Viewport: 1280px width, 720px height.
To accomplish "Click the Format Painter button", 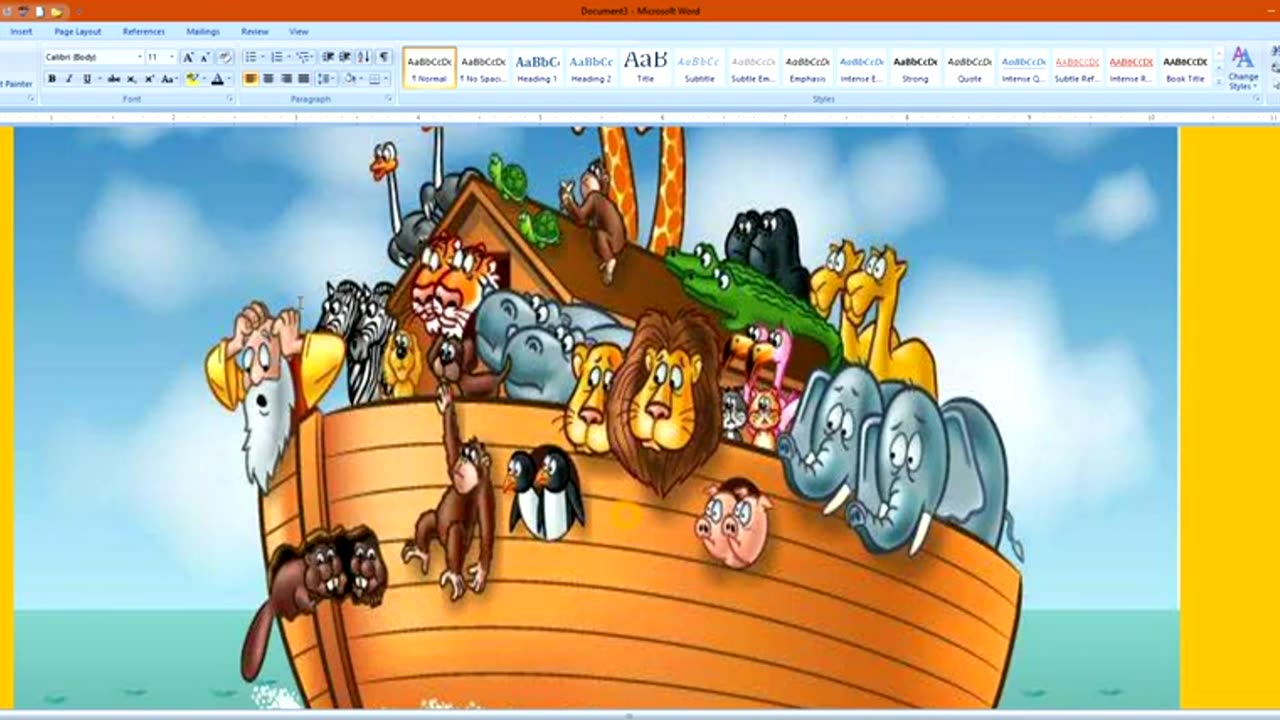I will click(x=17, y=84).
